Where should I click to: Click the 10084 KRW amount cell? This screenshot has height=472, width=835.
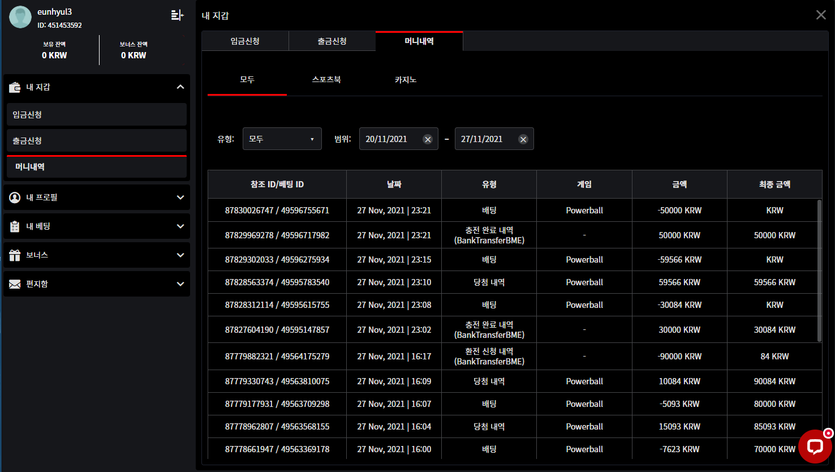[680, 381]
